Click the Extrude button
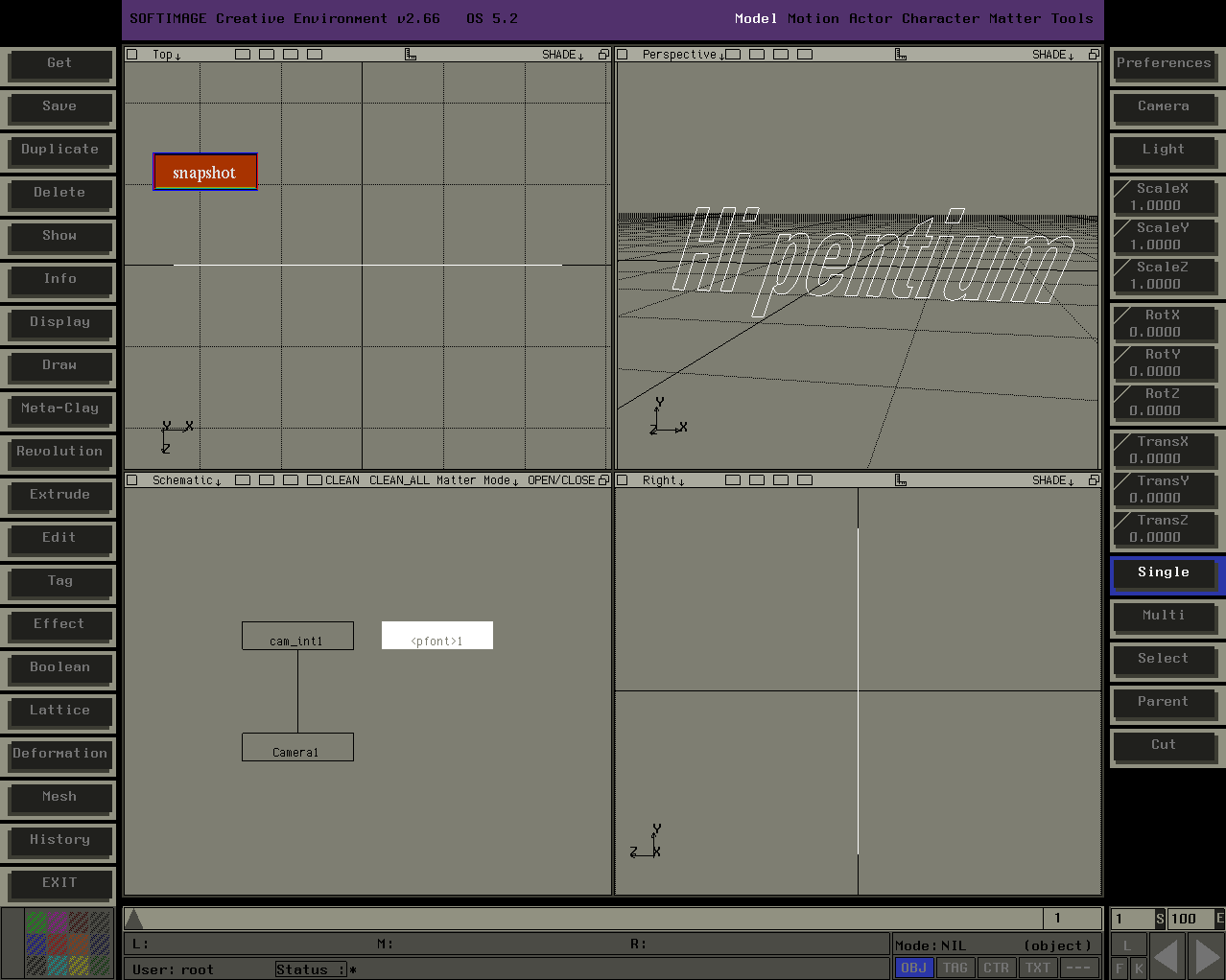The image size is (1226, 980). (x=59, y=495)
